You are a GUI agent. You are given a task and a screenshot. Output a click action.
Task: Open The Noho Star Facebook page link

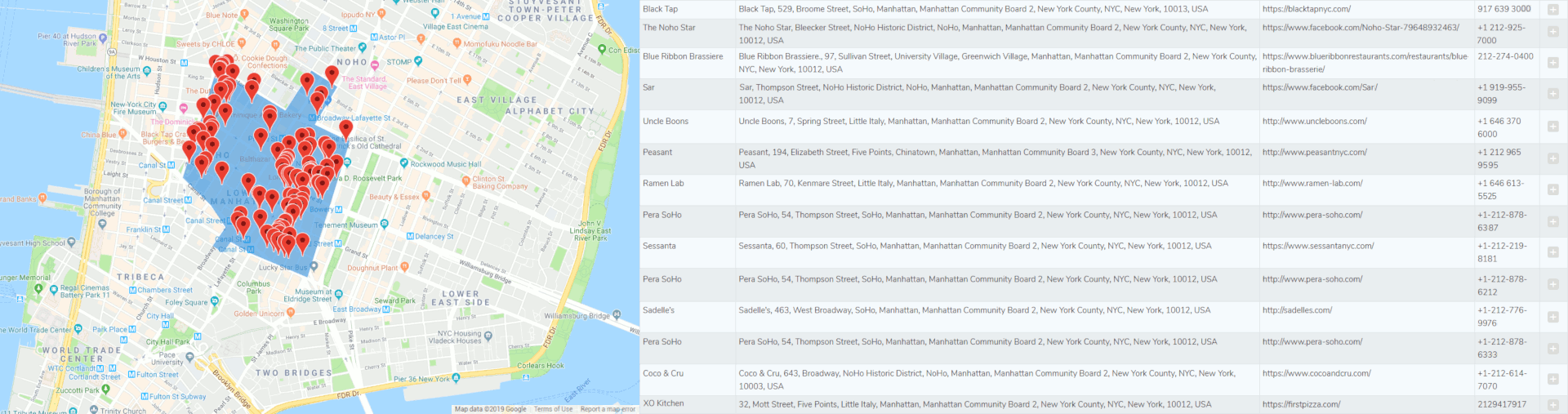coord(1361,28)
